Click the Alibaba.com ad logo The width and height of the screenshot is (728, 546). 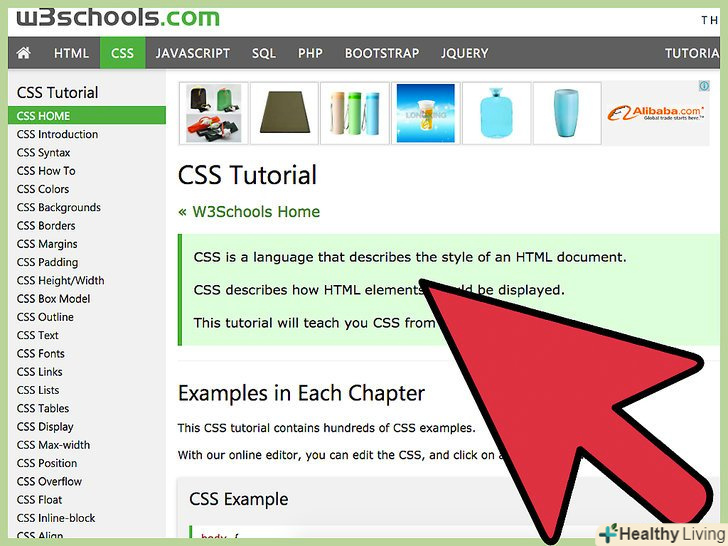pos(656,113)
